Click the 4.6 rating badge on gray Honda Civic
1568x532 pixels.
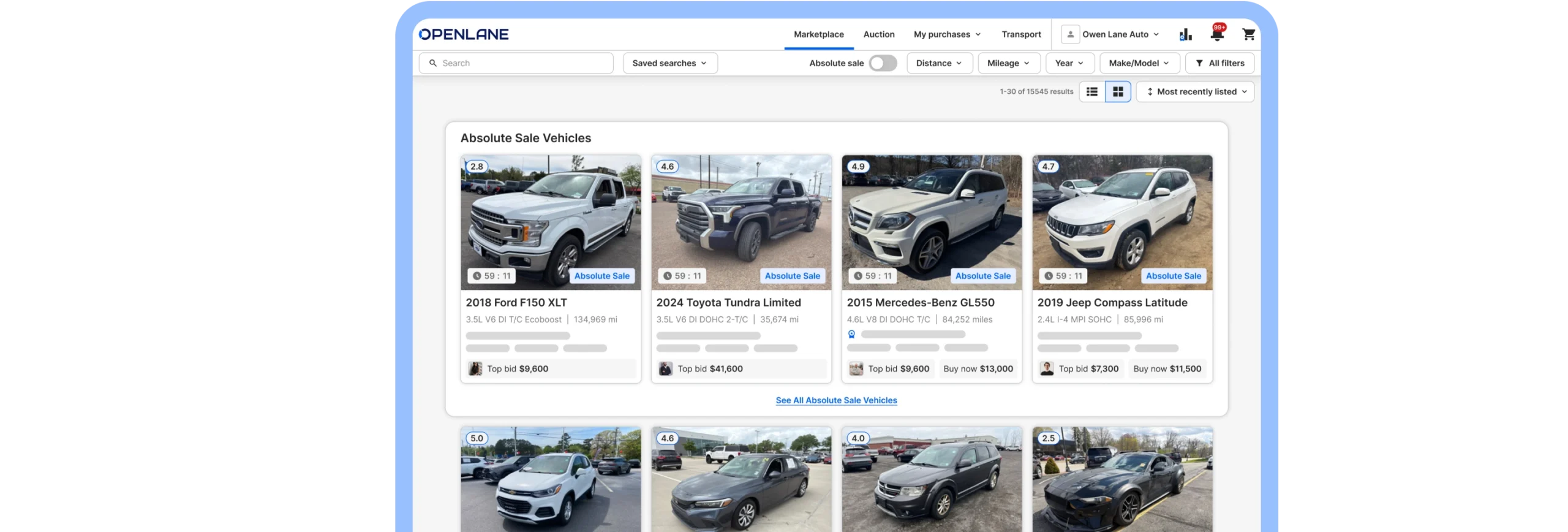pyautogui.click(x=667, y=439)
